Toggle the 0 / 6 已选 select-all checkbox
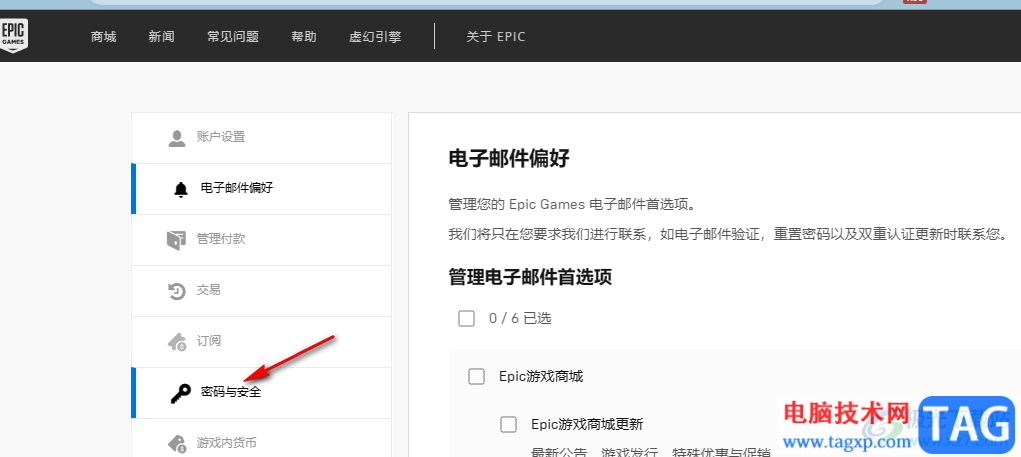This screenshot has width=1021, height=457. point(466,318)
